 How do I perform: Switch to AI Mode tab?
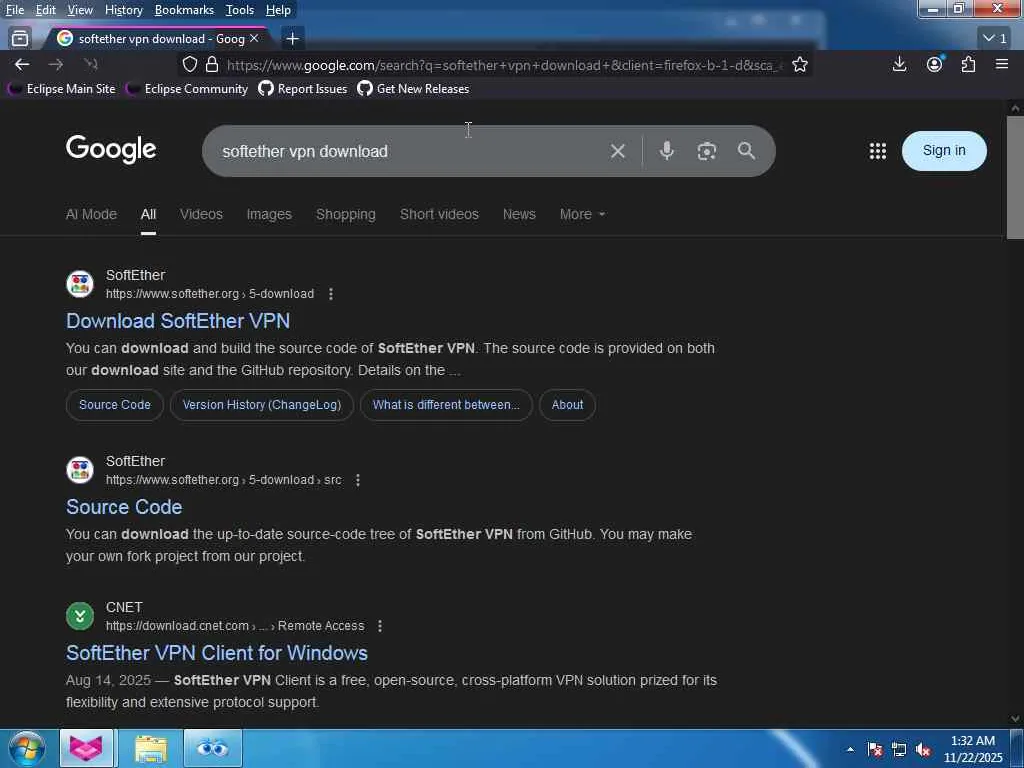coord(91,214)
